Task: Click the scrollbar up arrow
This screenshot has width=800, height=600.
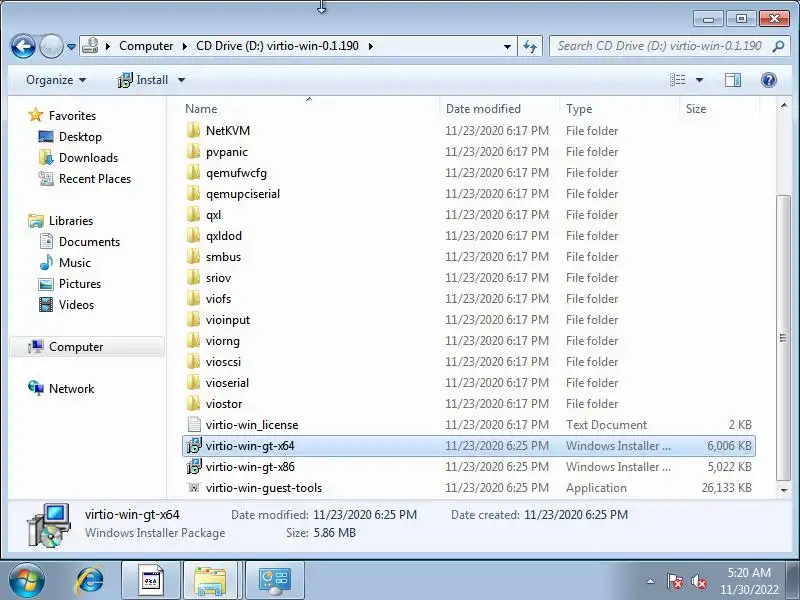Action: pos(784,106)
